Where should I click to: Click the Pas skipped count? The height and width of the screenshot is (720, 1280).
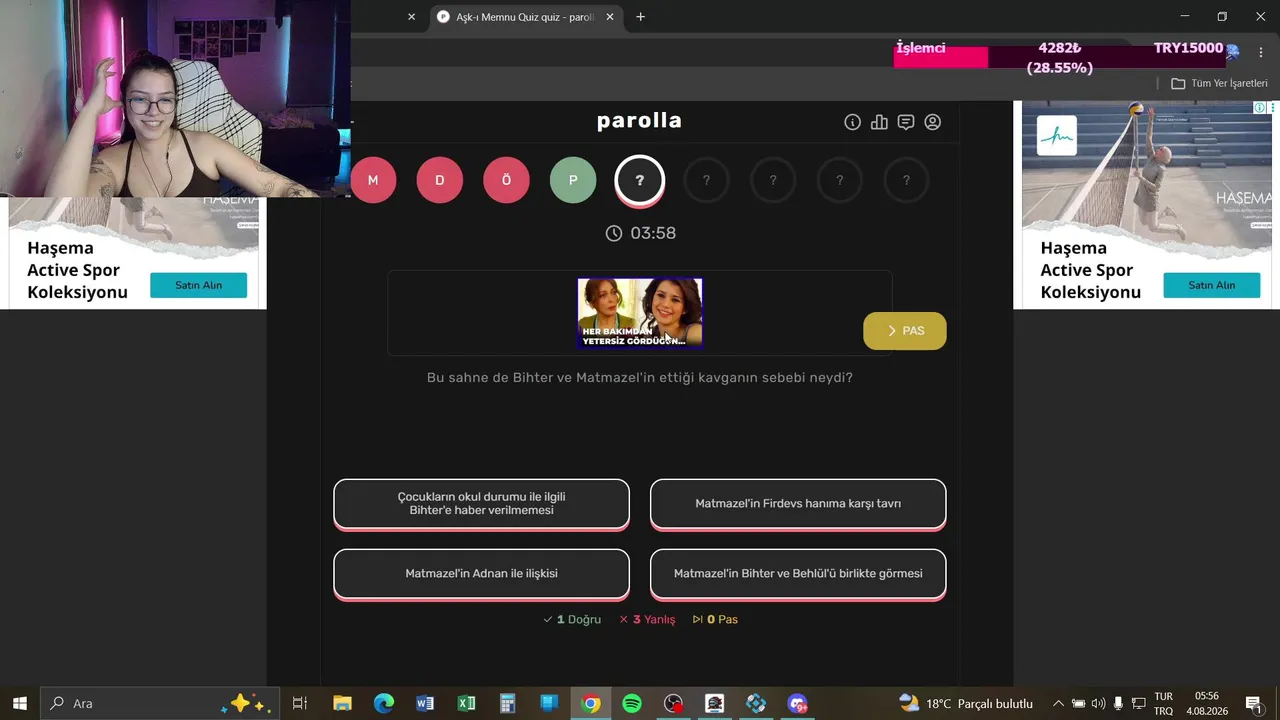pyautogui.click(x=715, y=619)
